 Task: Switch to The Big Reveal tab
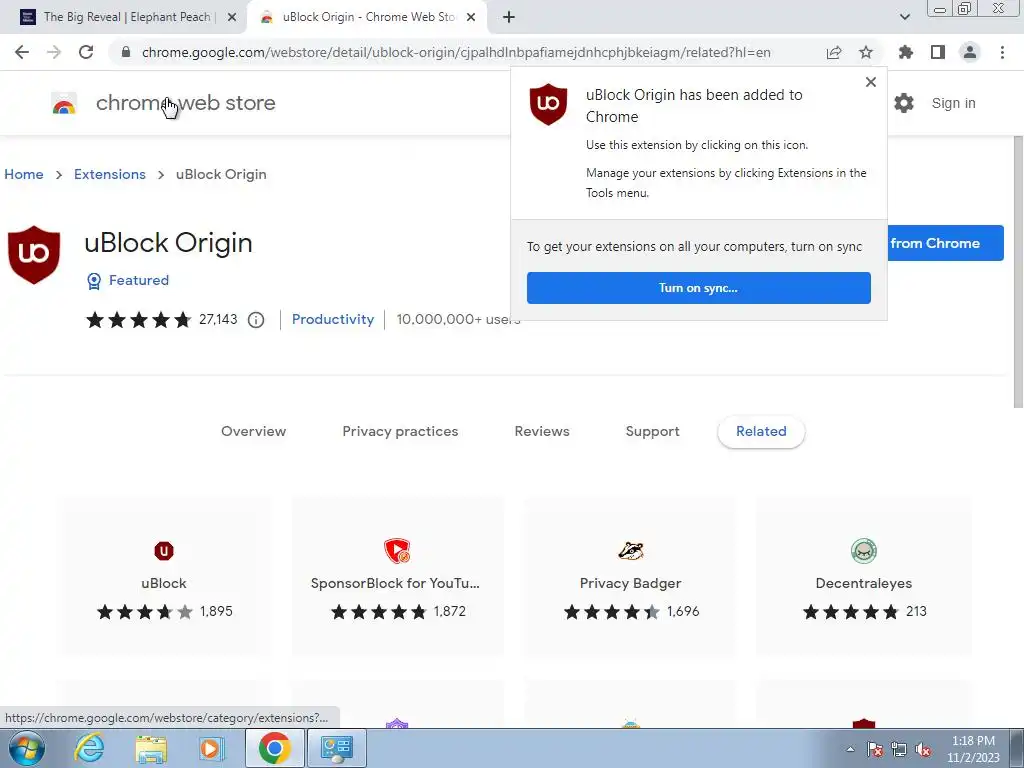pyautogui.click(x=126, y=17)
